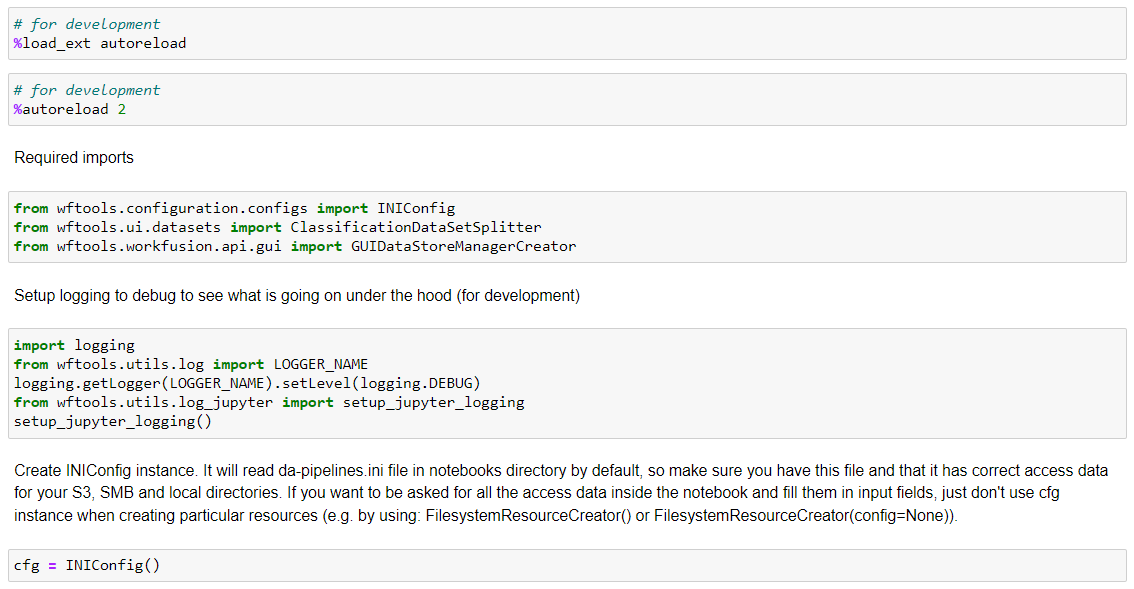Click the setup_jupyter_logging import line
Image resolution: width=1134 pixels, height=589 pixels.
coord(269,402)
